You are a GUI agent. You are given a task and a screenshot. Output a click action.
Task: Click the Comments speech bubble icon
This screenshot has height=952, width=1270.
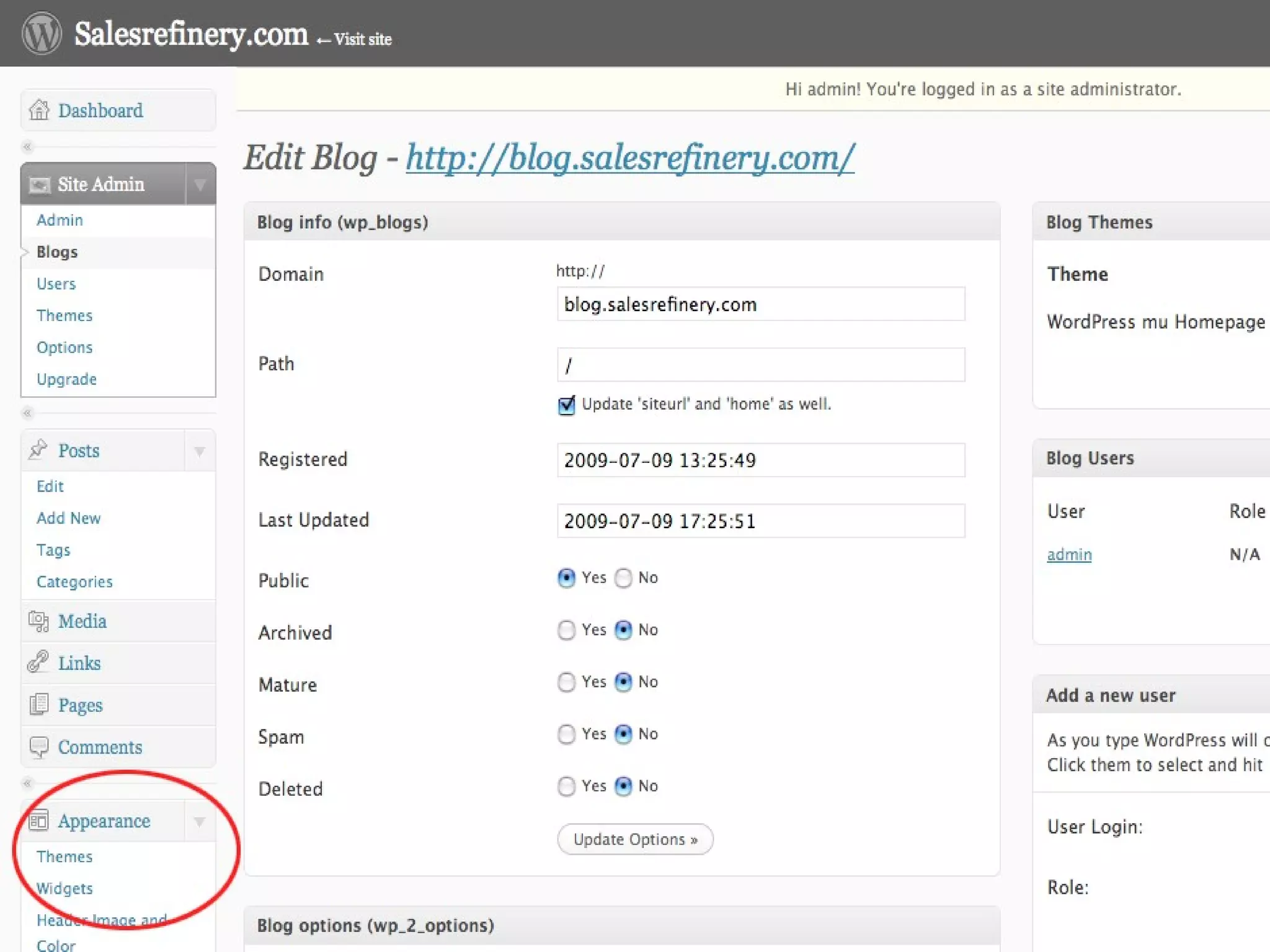tap(38, 747)
